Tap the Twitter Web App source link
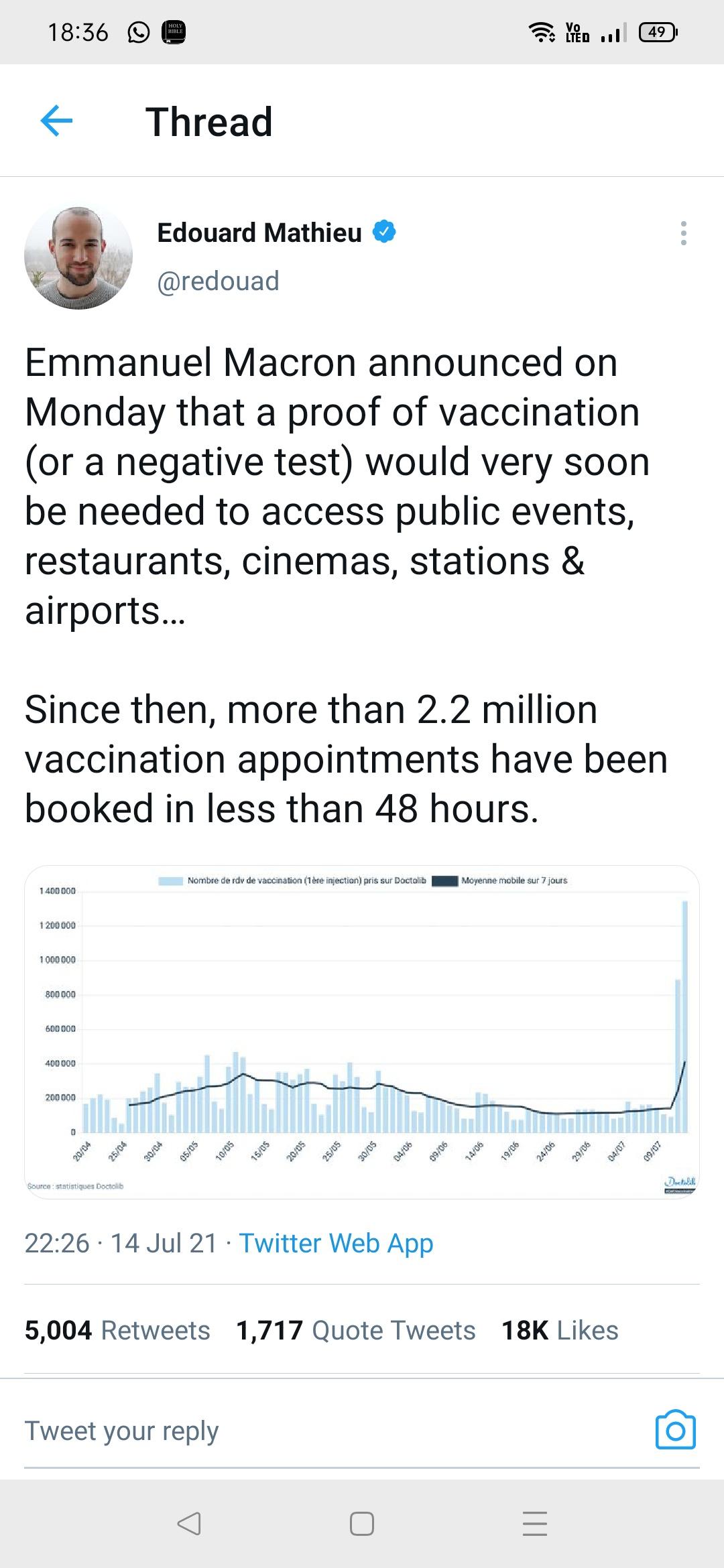The height and width of the screenshot is (1568, 724). coord(336,1243)
